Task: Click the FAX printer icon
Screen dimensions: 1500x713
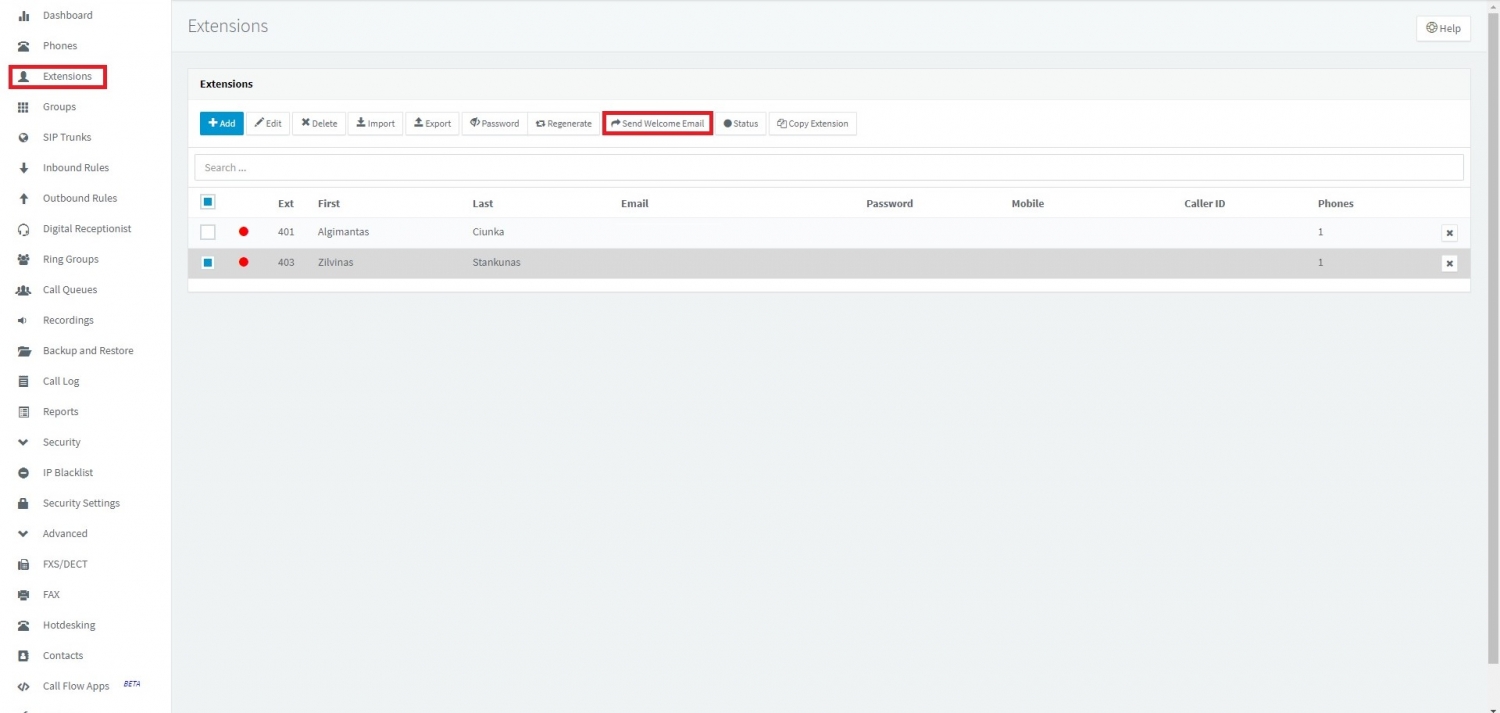Action: (x=23, y=595)
